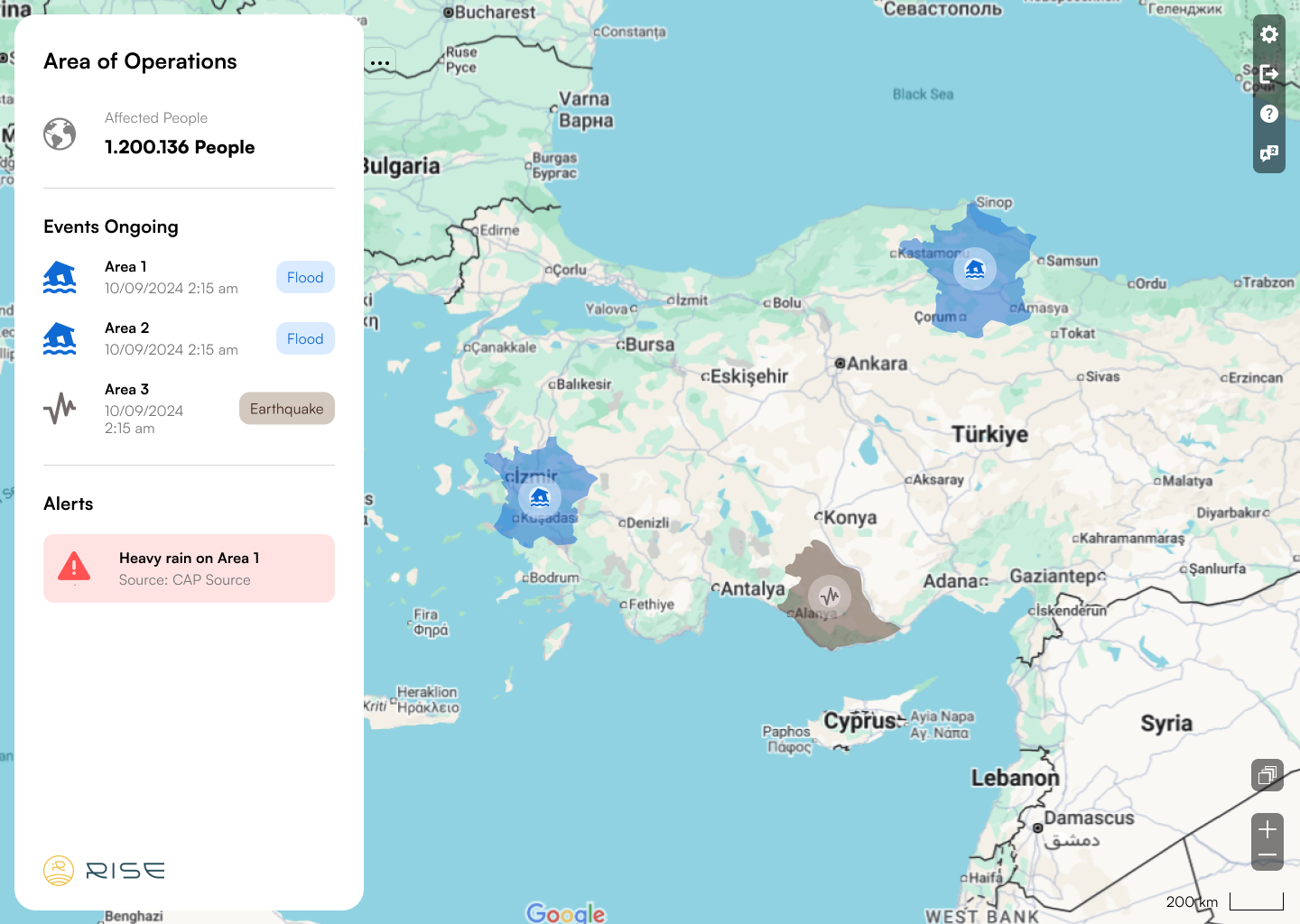Click the Earthquake tag for Area 3

tap(286, 409)
